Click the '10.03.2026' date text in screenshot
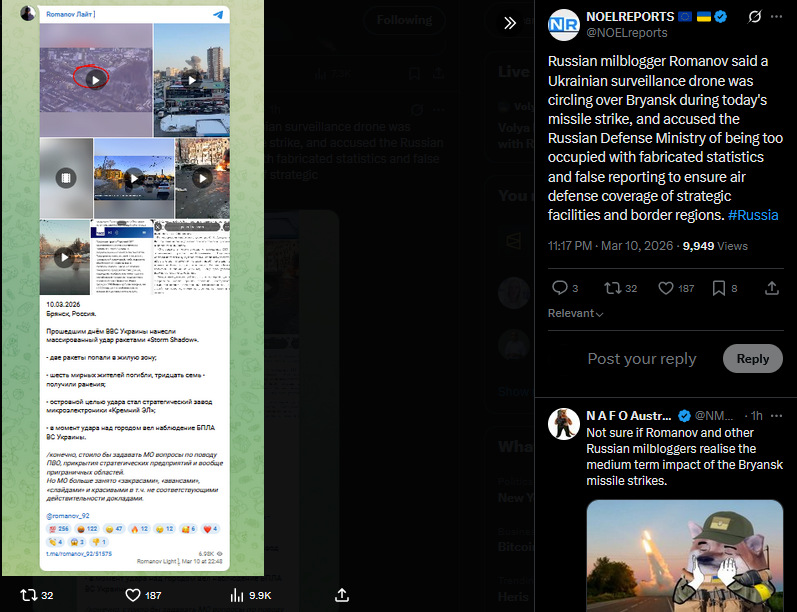Screen dimensions: 797x612 (63, 304)
